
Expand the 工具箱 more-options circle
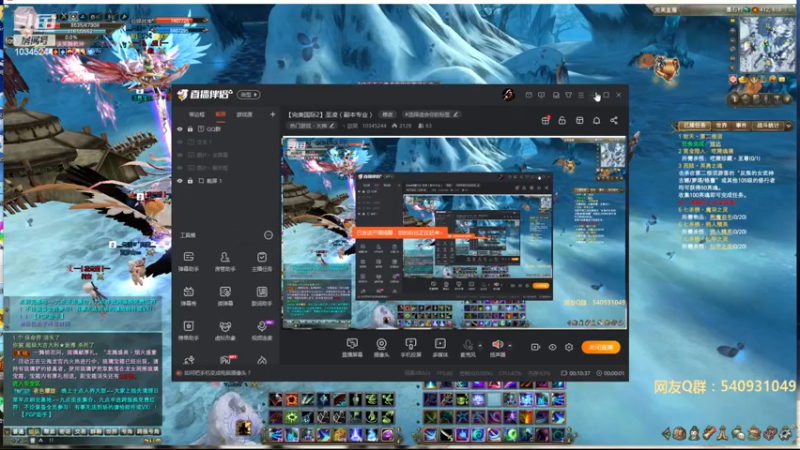(x=268, y=235)
